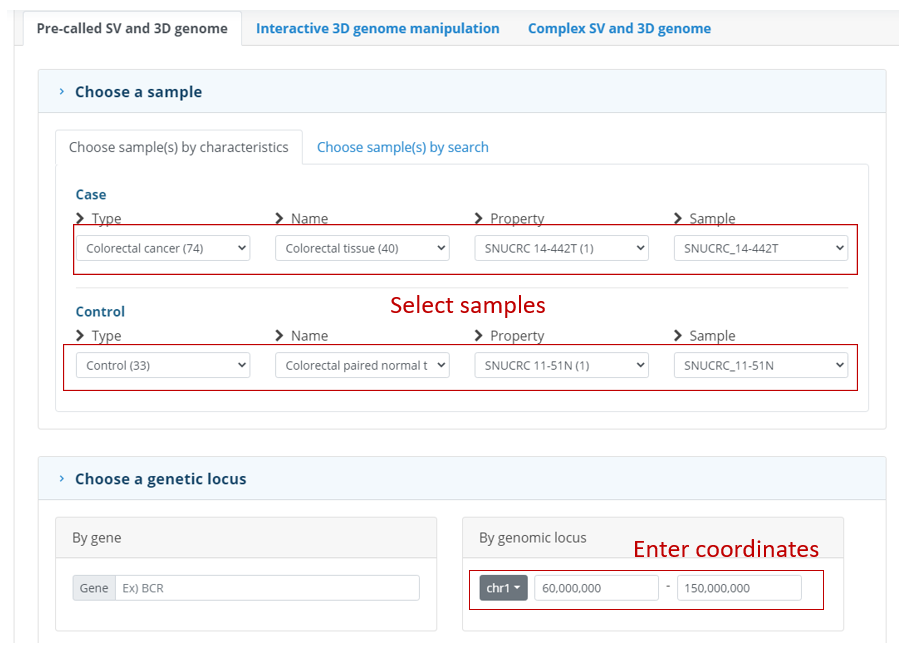This screenshot has width=904, height=655.
Task: Switch to Complex SV and 3D genome tab
Action: (619, 28)
